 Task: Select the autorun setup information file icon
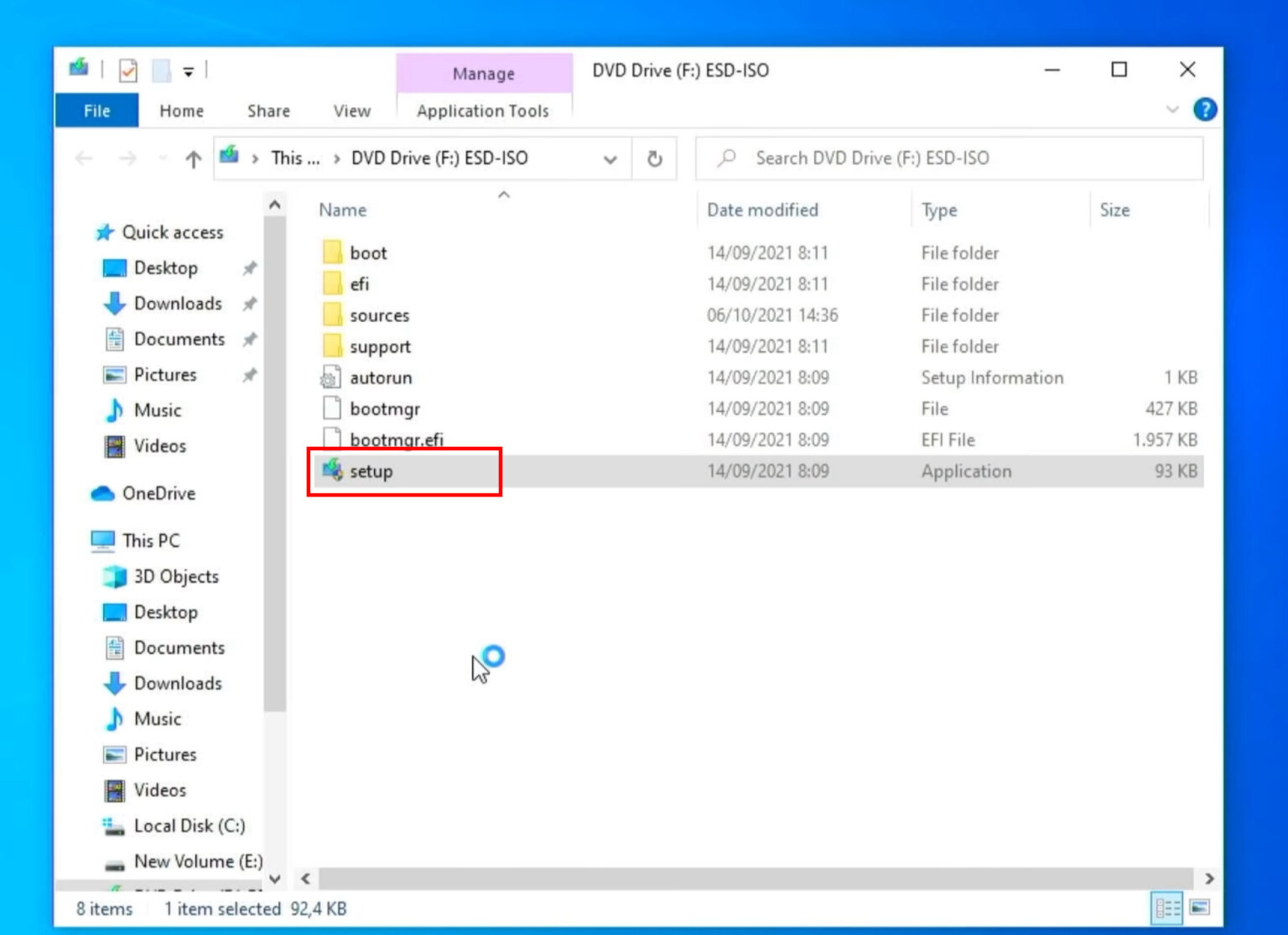click(331, 377)
